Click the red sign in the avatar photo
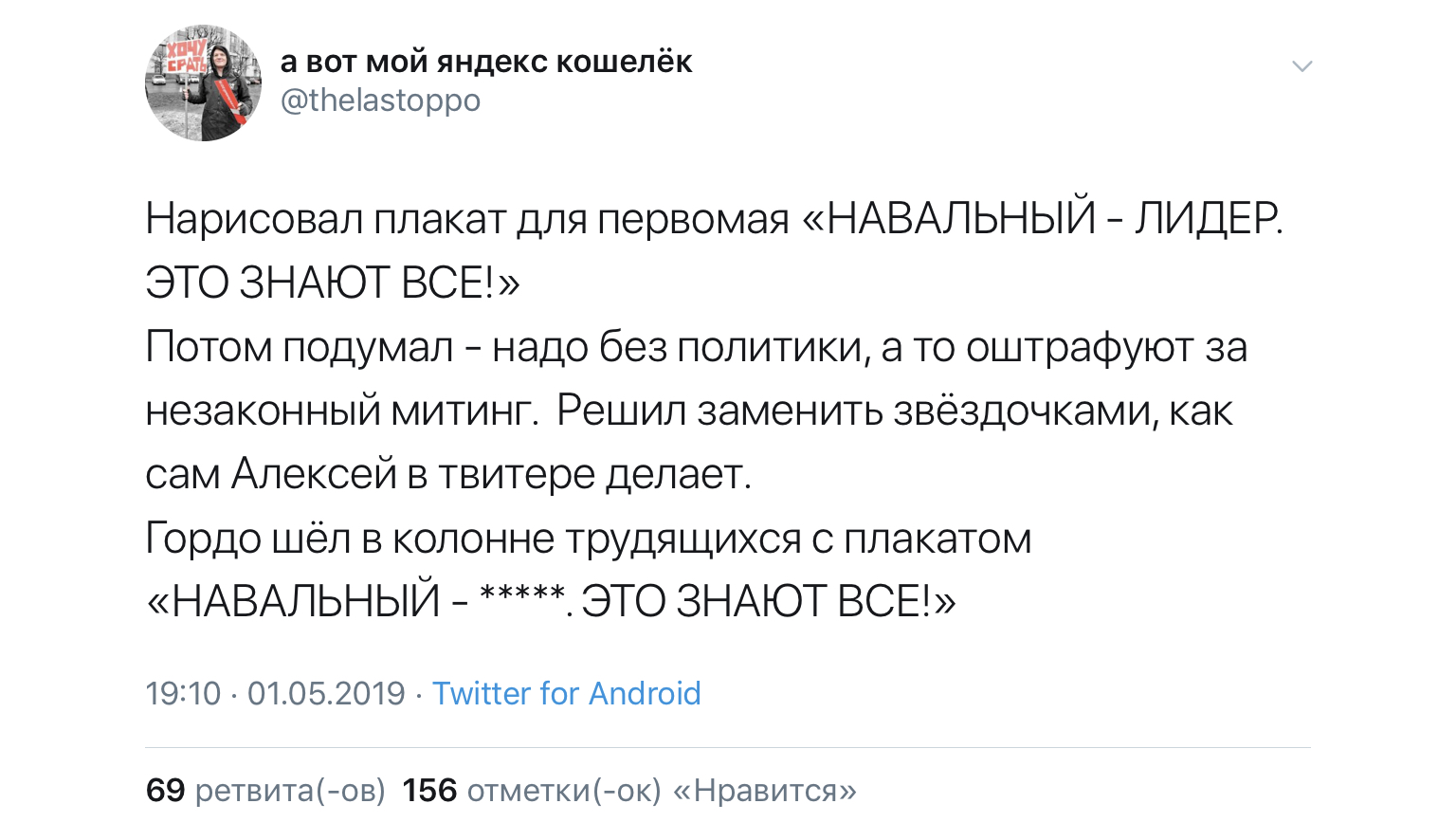The height and width of the screenshot is (822, 1456). tap(188, 54)
